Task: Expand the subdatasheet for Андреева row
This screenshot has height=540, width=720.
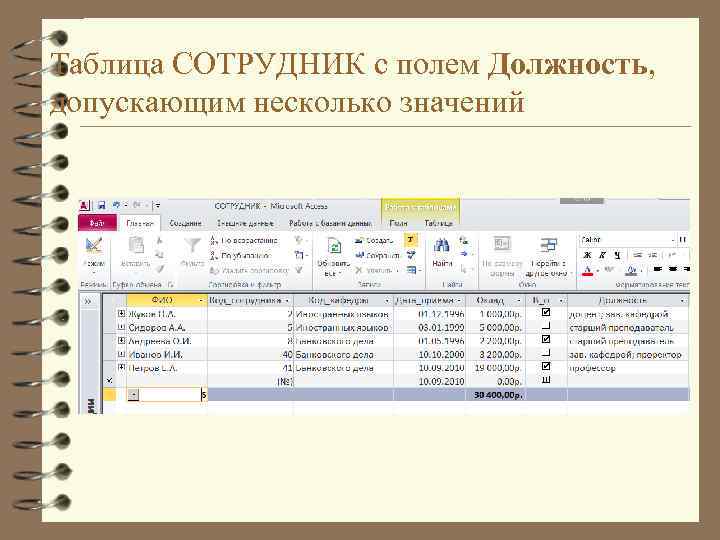Action: pos(121,340)
